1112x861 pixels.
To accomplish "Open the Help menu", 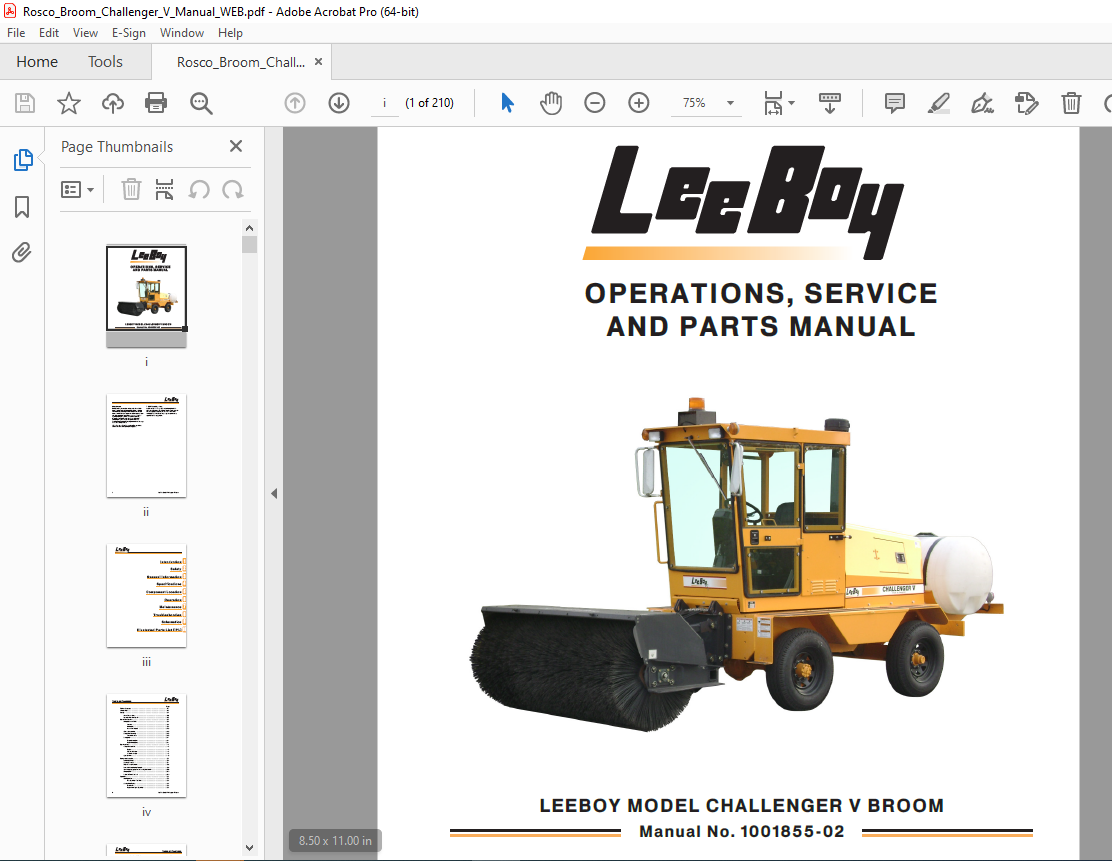I will point(230,33).
